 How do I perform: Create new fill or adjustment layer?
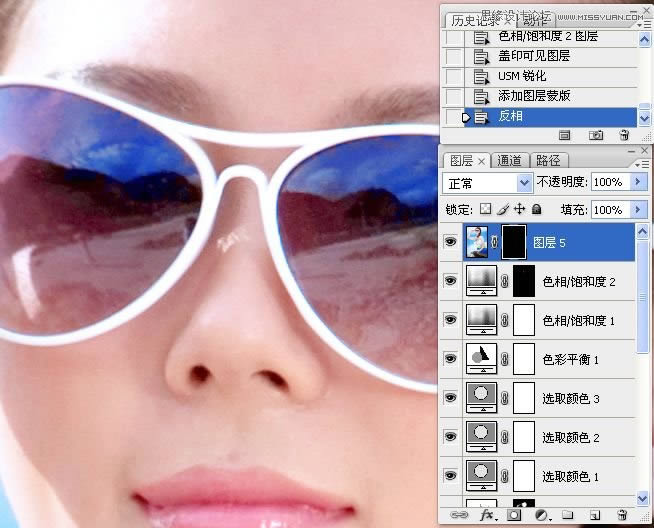pos(541,515)
